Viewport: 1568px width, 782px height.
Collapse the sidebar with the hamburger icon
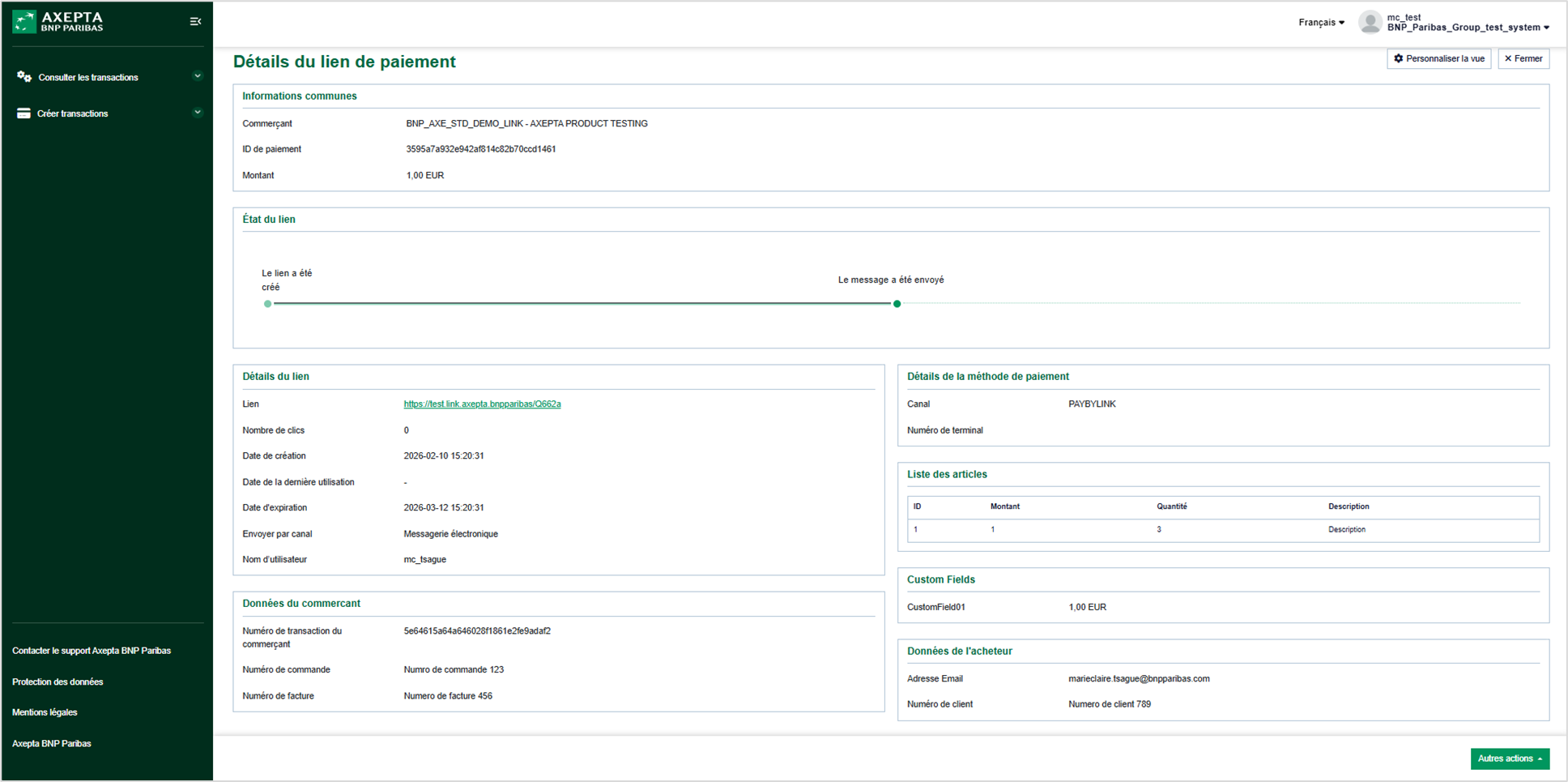[x=195, y=22]
